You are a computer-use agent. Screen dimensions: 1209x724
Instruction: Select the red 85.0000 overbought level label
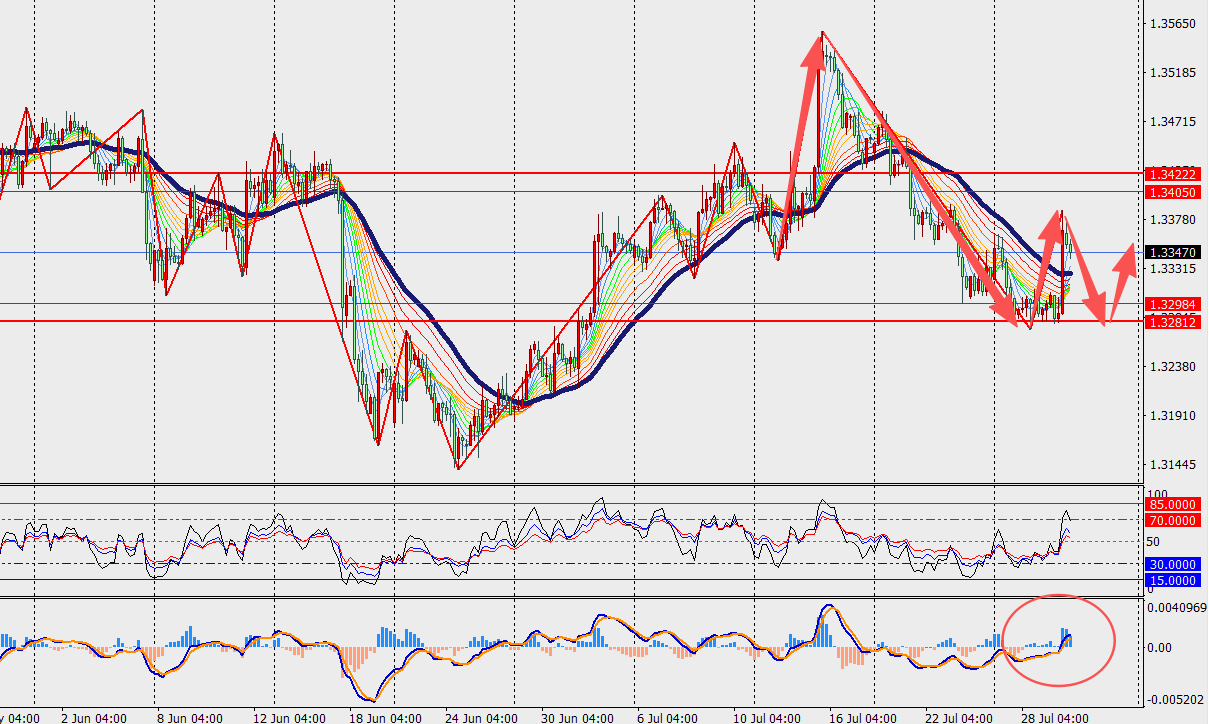[x=1173, y=505]
